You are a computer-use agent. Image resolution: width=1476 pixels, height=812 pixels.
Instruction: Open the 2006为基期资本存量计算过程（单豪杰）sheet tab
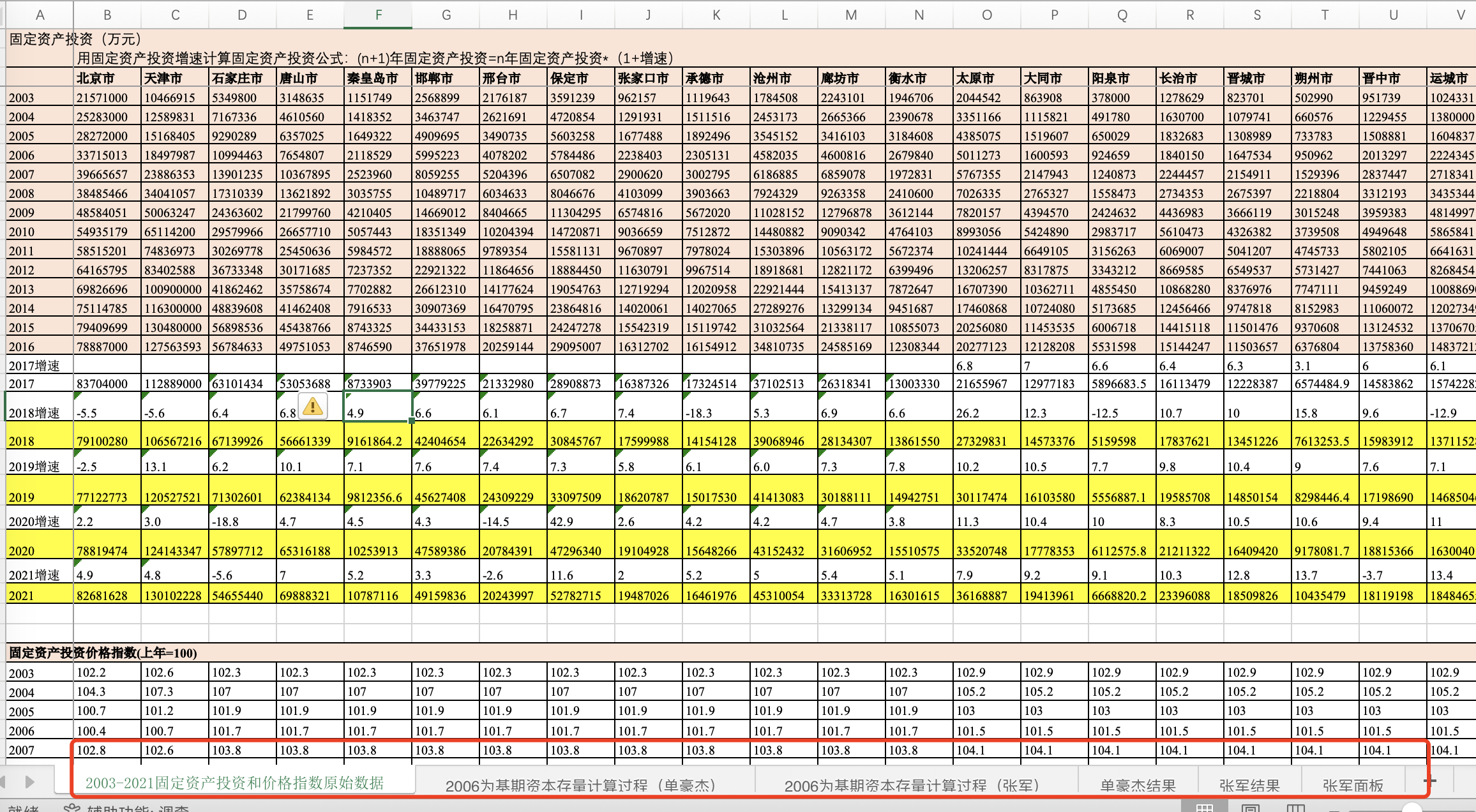pos(580,785)
